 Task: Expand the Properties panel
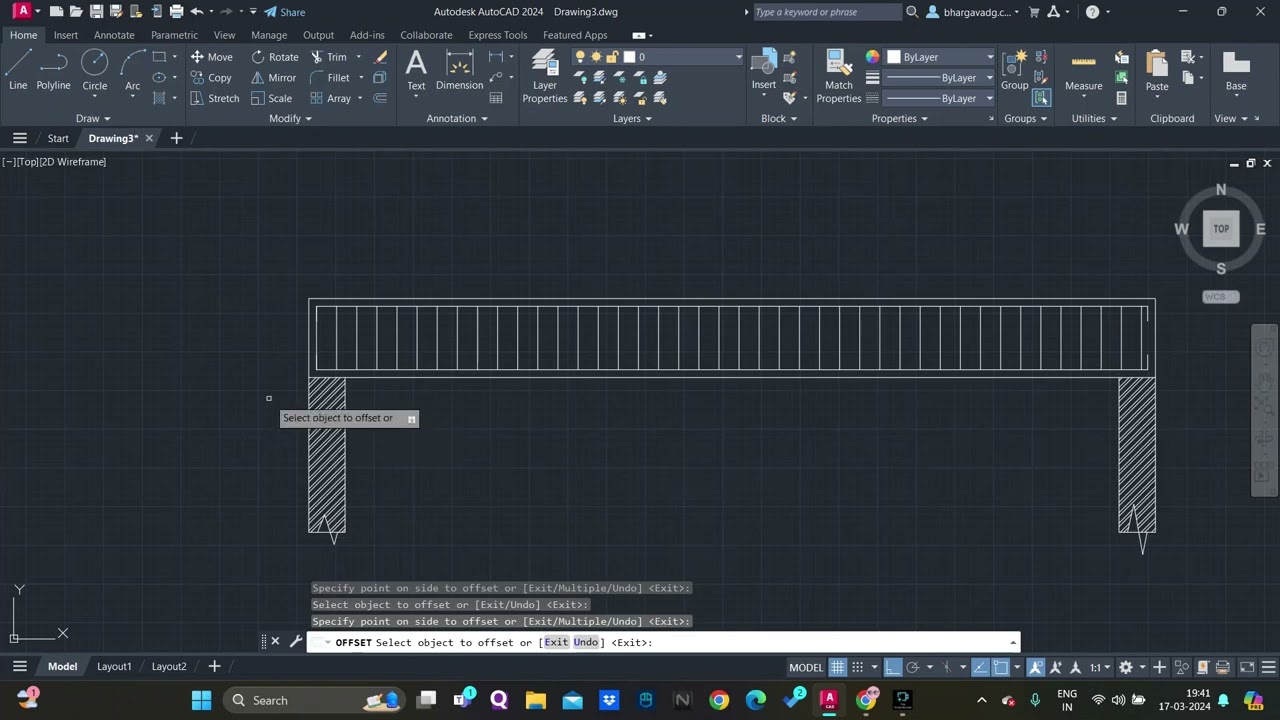pyautogui.click(x=900, y=118)
